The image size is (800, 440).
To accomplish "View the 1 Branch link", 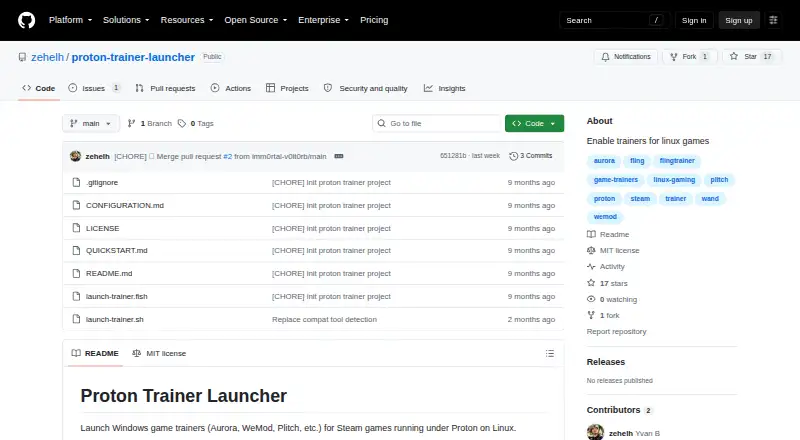I will pos(149,124).
